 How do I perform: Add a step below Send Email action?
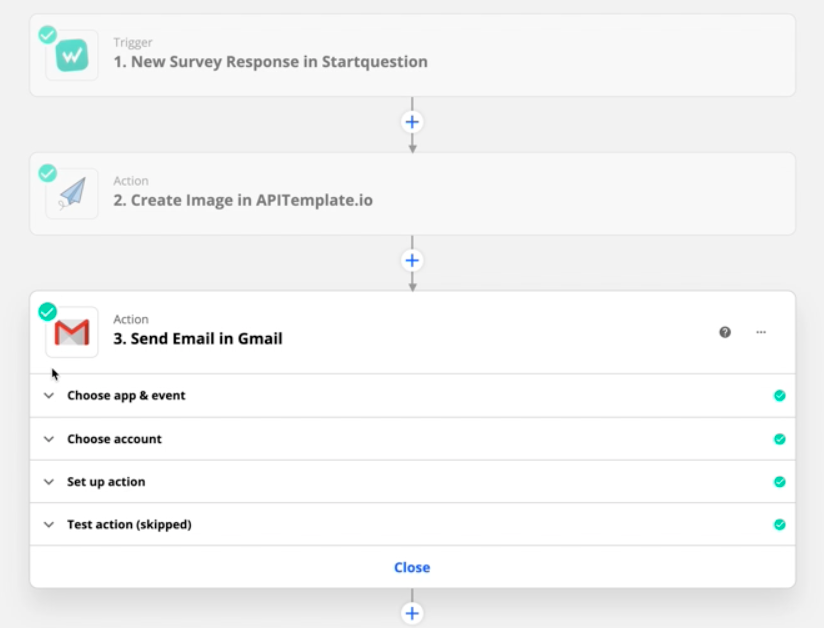(x=412, y=613)
